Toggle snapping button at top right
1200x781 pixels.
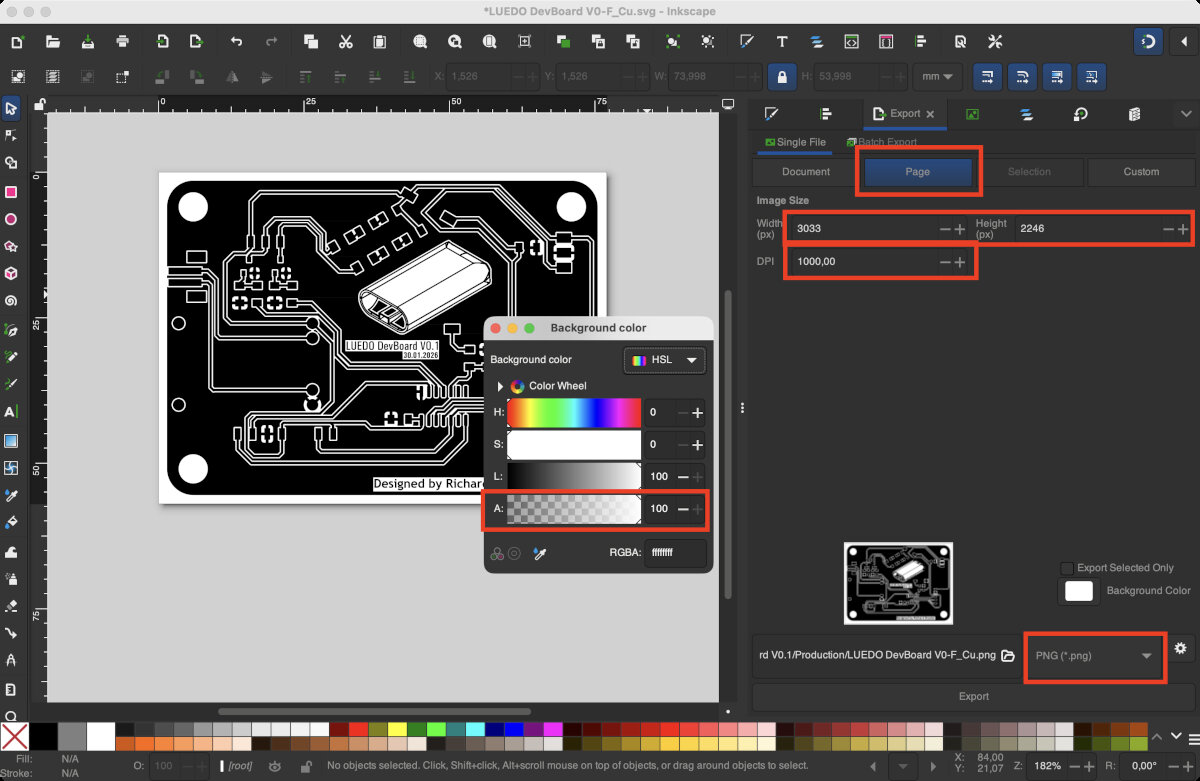point(1147,42)
